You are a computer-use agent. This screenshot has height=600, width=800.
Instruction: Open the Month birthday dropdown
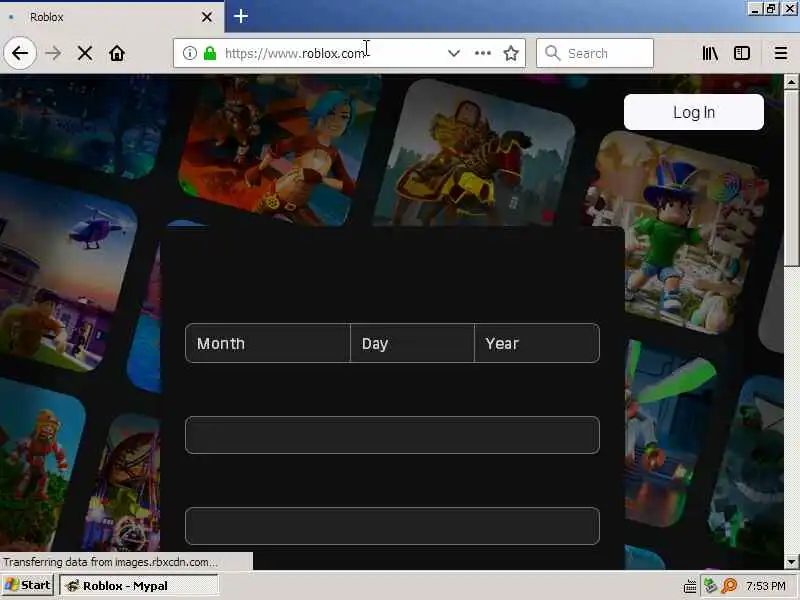point(268,343)
